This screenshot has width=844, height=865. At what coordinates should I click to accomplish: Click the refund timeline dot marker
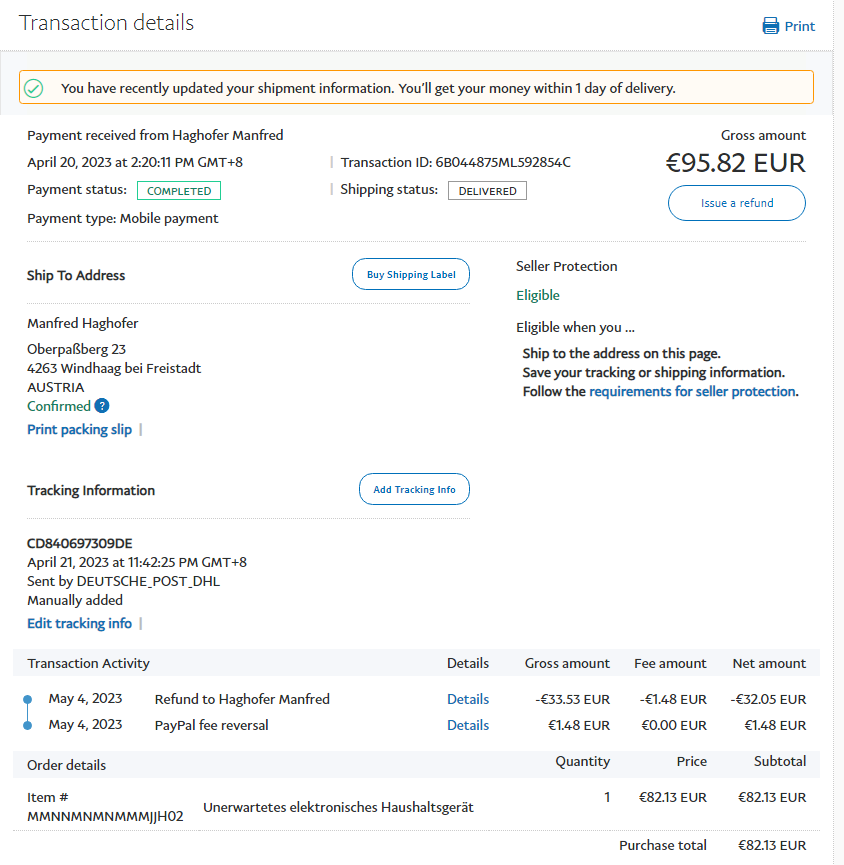coord(27,700)
